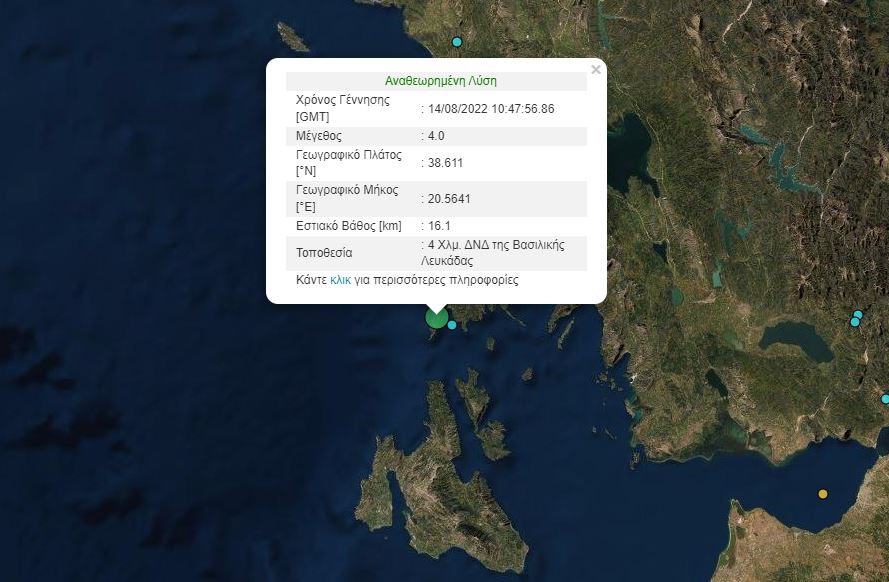Click the magnitude value 4.0

[436, 136]
